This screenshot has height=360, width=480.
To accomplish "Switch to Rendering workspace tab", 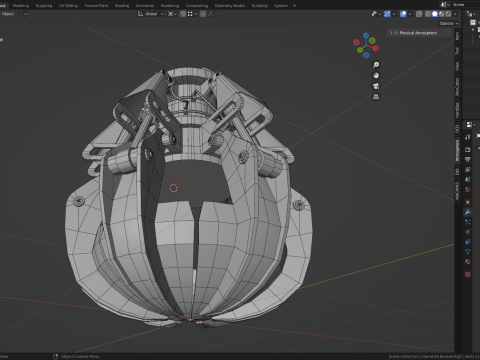I will [x=170, y=6].
